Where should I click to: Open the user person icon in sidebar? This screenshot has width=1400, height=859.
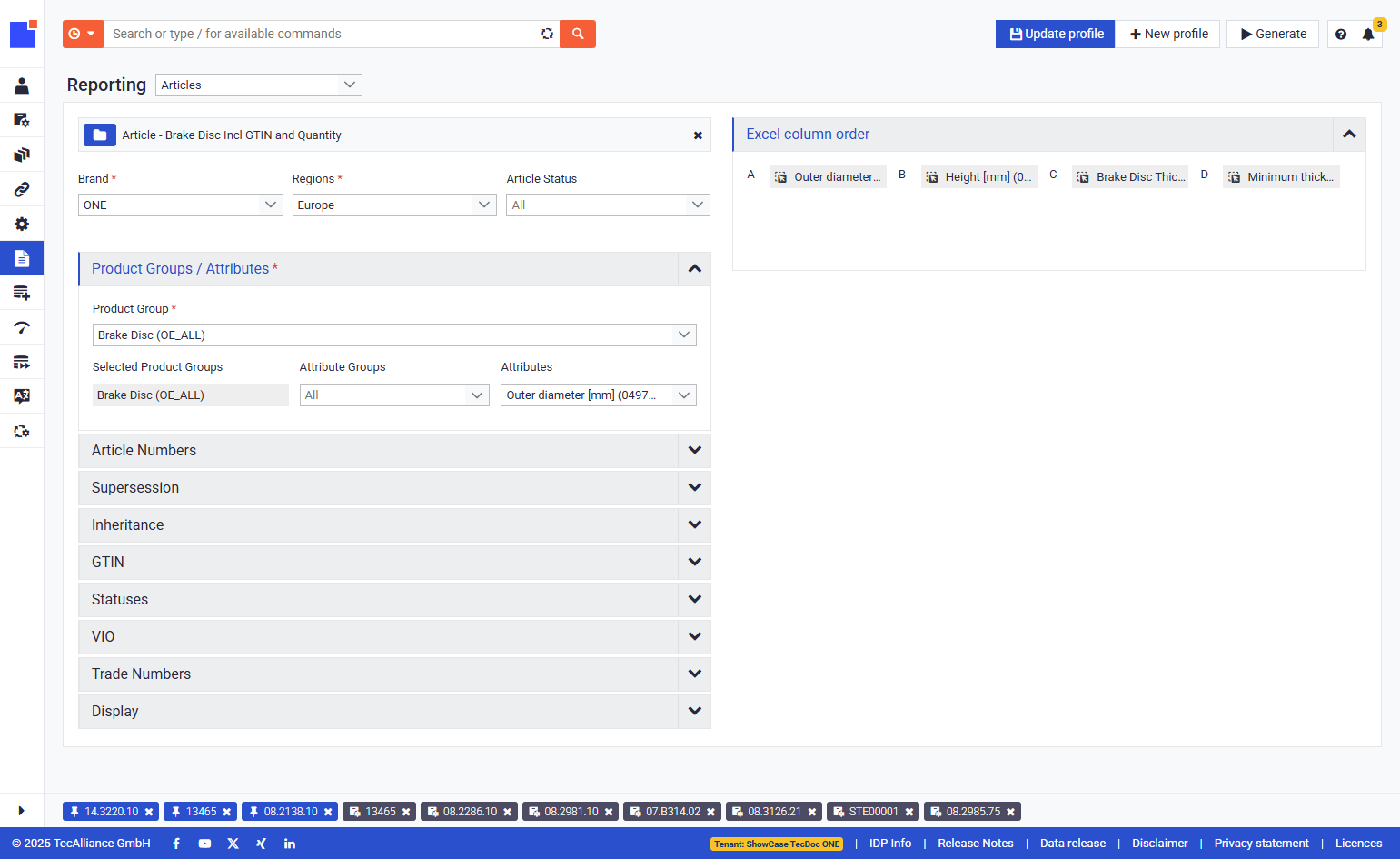pos(22,85)
